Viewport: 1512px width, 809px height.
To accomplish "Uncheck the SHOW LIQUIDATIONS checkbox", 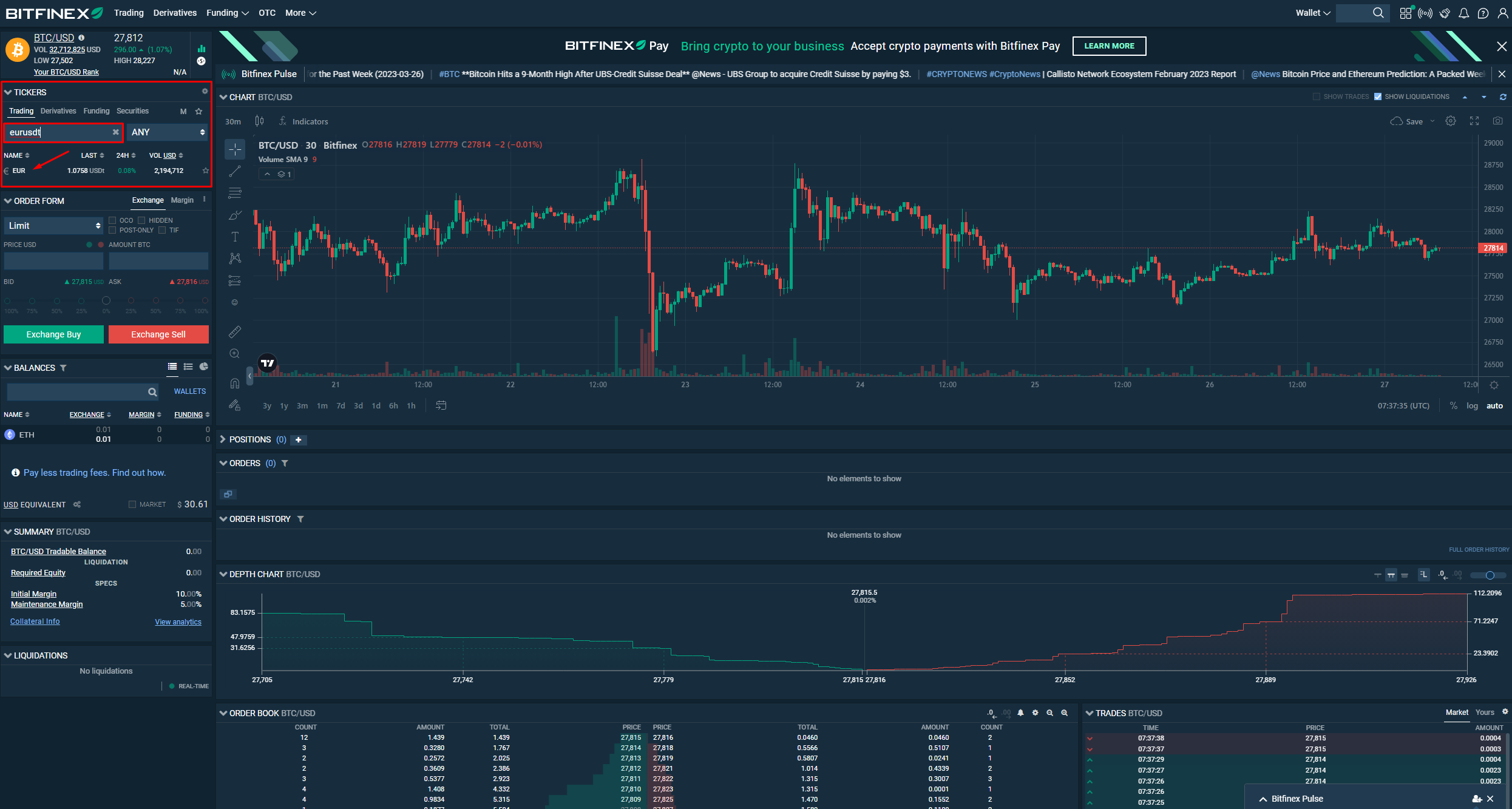I will (1377, 96).
